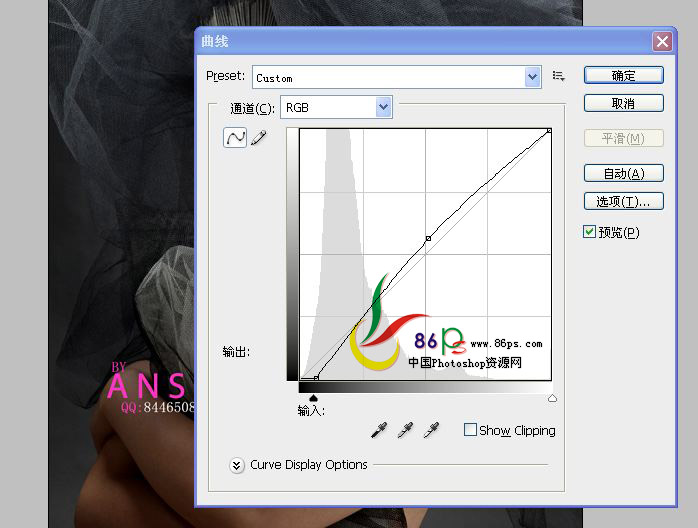Click the 确定 OK button
Viewport: 698px width, 528px height.
click(x=624, y=75)
